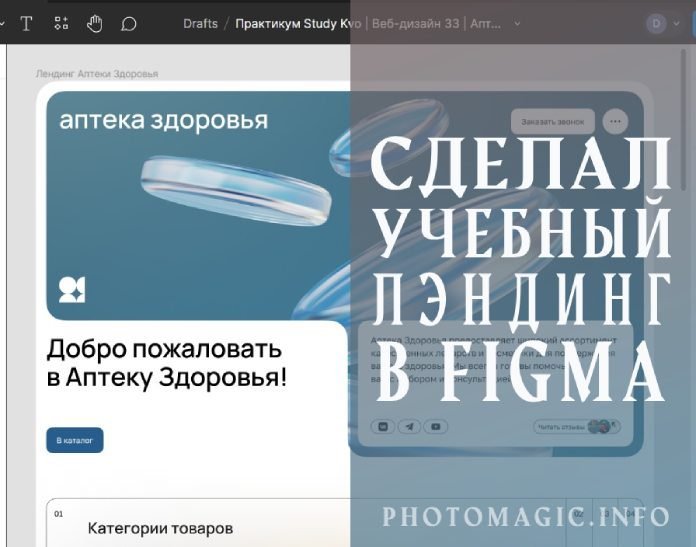This screenshot has height=547, width=696.
Task: Click the VK social icon
Action: (383, 427)
